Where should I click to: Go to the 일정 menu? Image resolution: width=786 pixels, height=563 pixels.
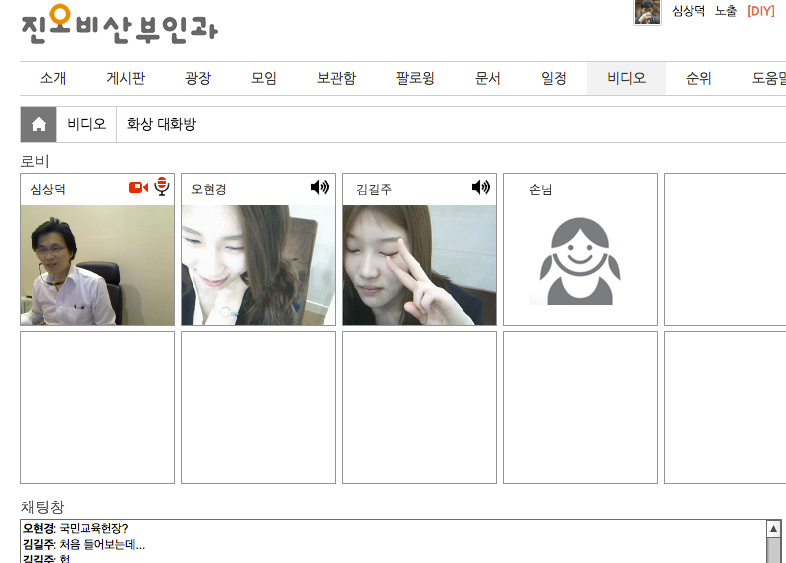click(554, 78)
